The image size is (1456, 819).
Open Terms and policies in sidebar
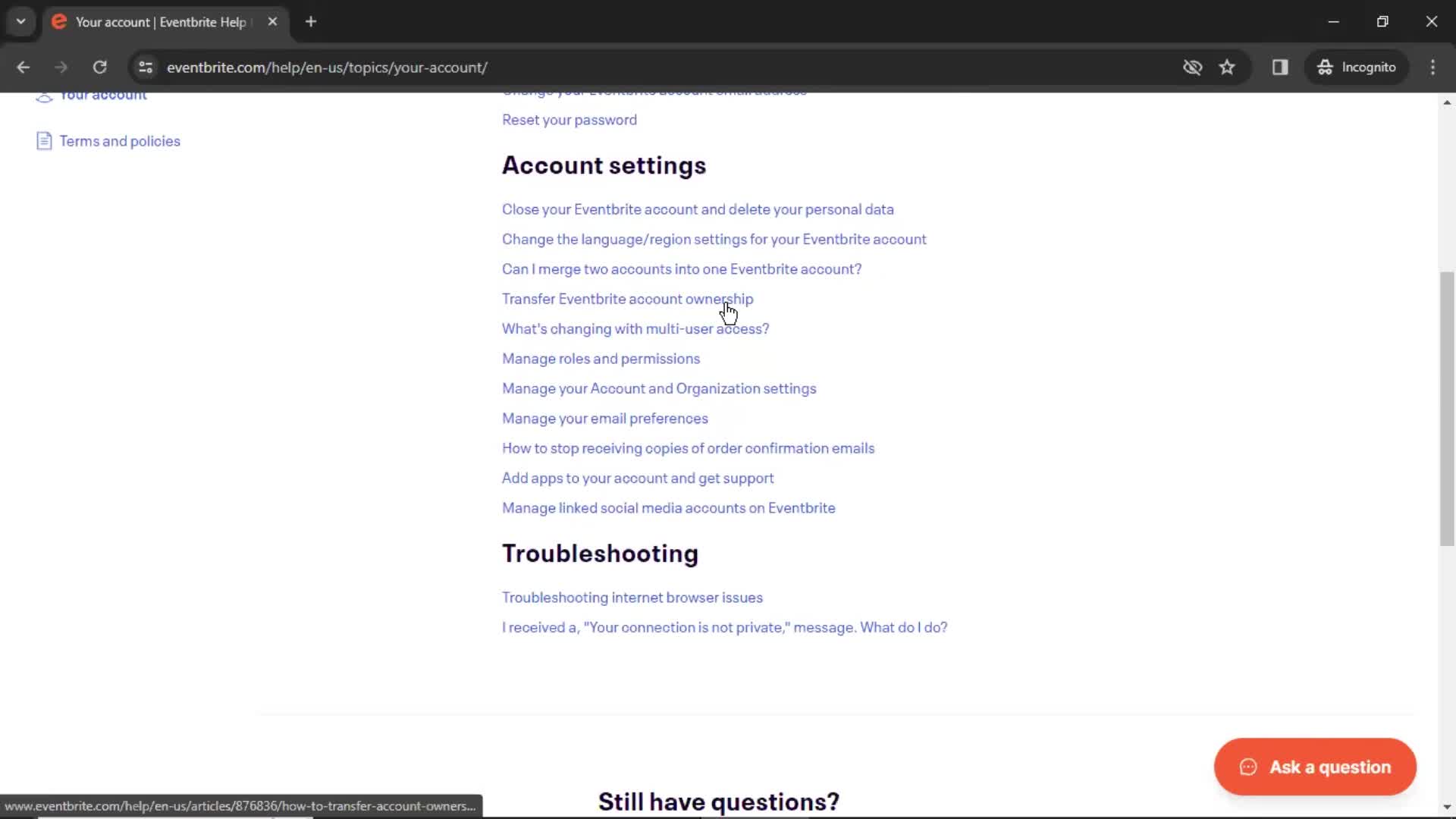click(120, 141)
